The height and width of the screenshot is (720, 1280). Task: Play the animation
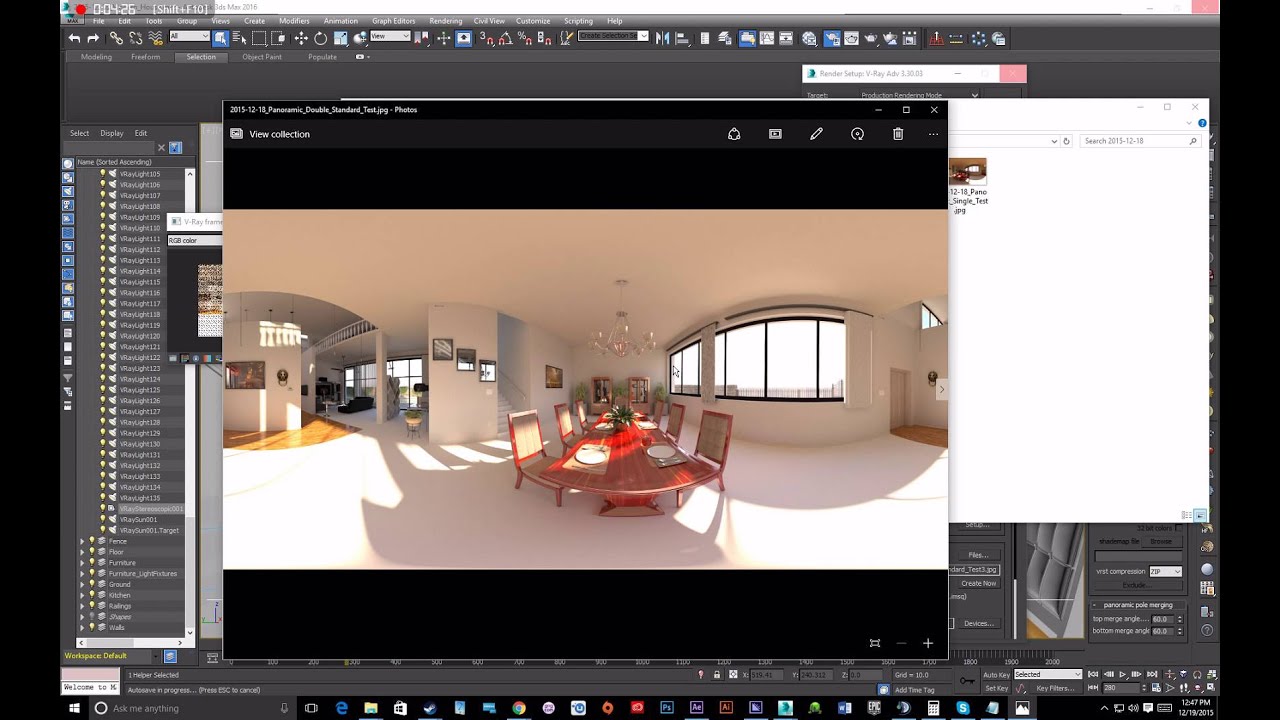pos(1123,675)
